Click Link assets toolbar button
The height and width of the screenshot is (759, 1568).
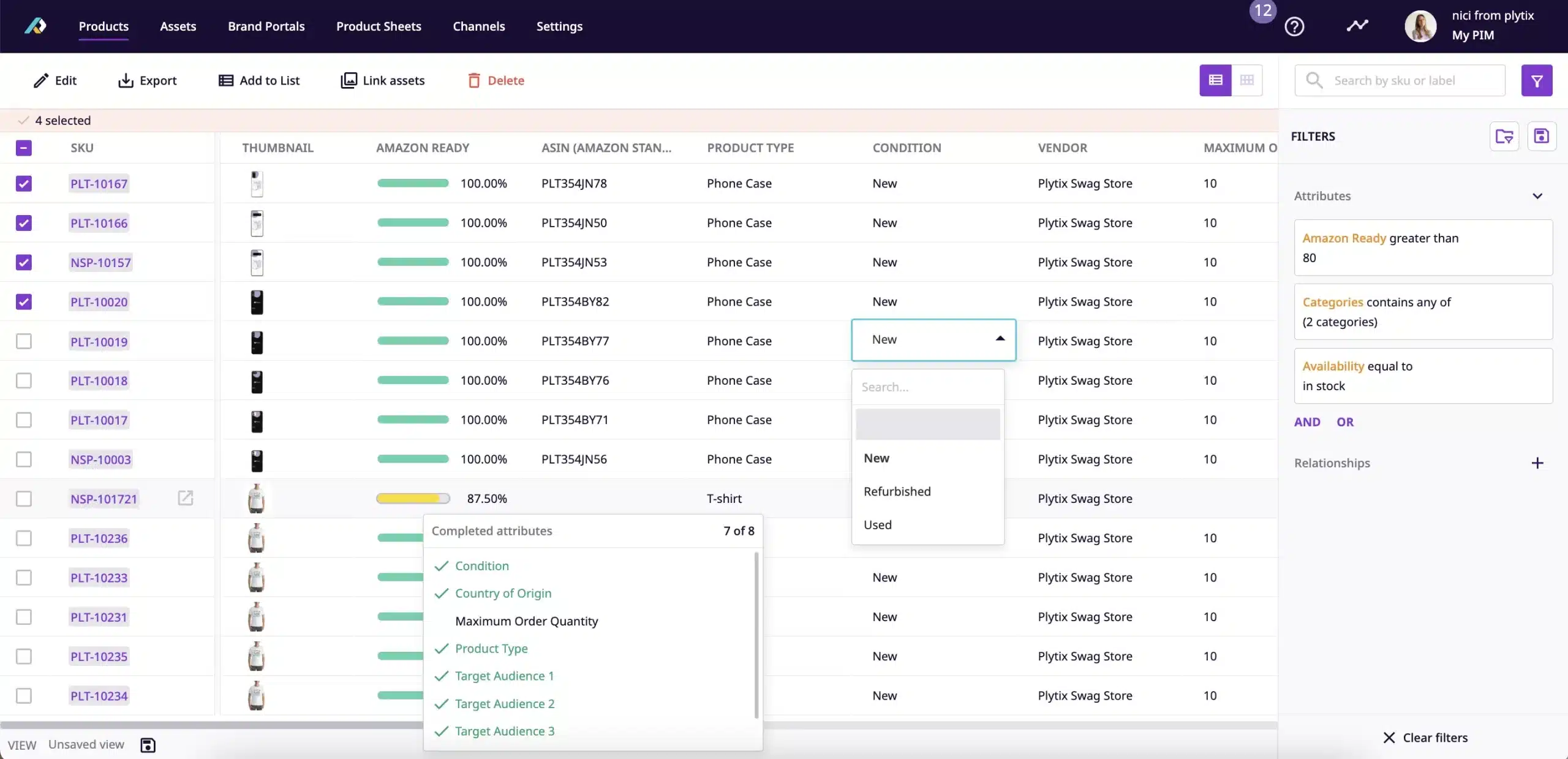coord(382,80)
